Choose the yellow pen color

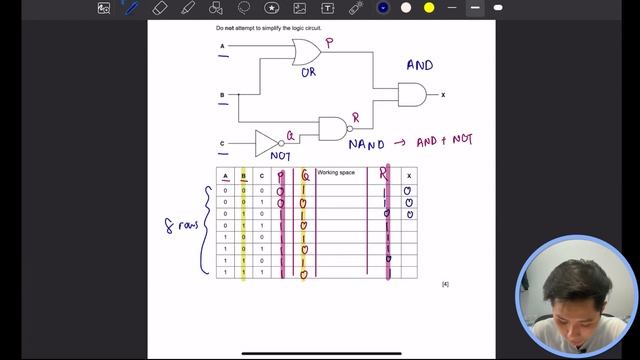[429, 7]
